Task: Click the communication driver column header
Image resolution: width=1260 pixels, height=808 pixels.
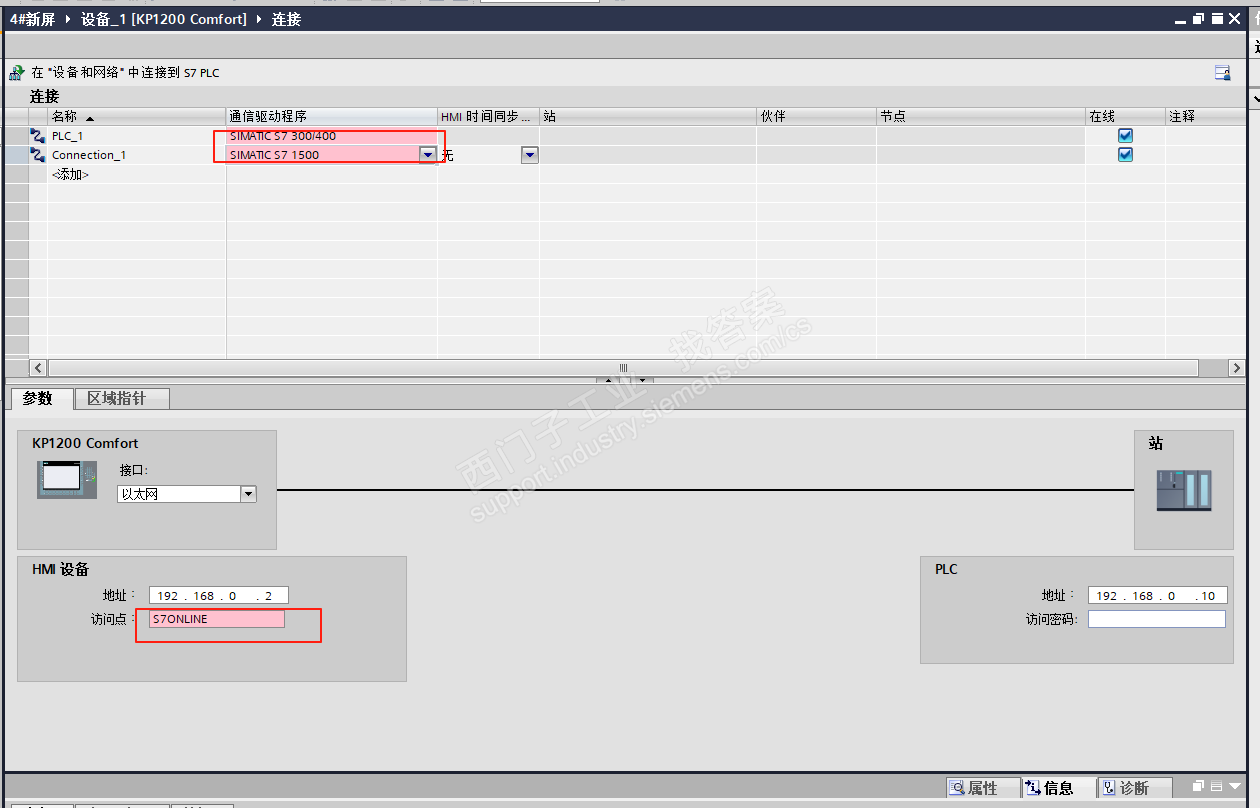Action: 332,116
